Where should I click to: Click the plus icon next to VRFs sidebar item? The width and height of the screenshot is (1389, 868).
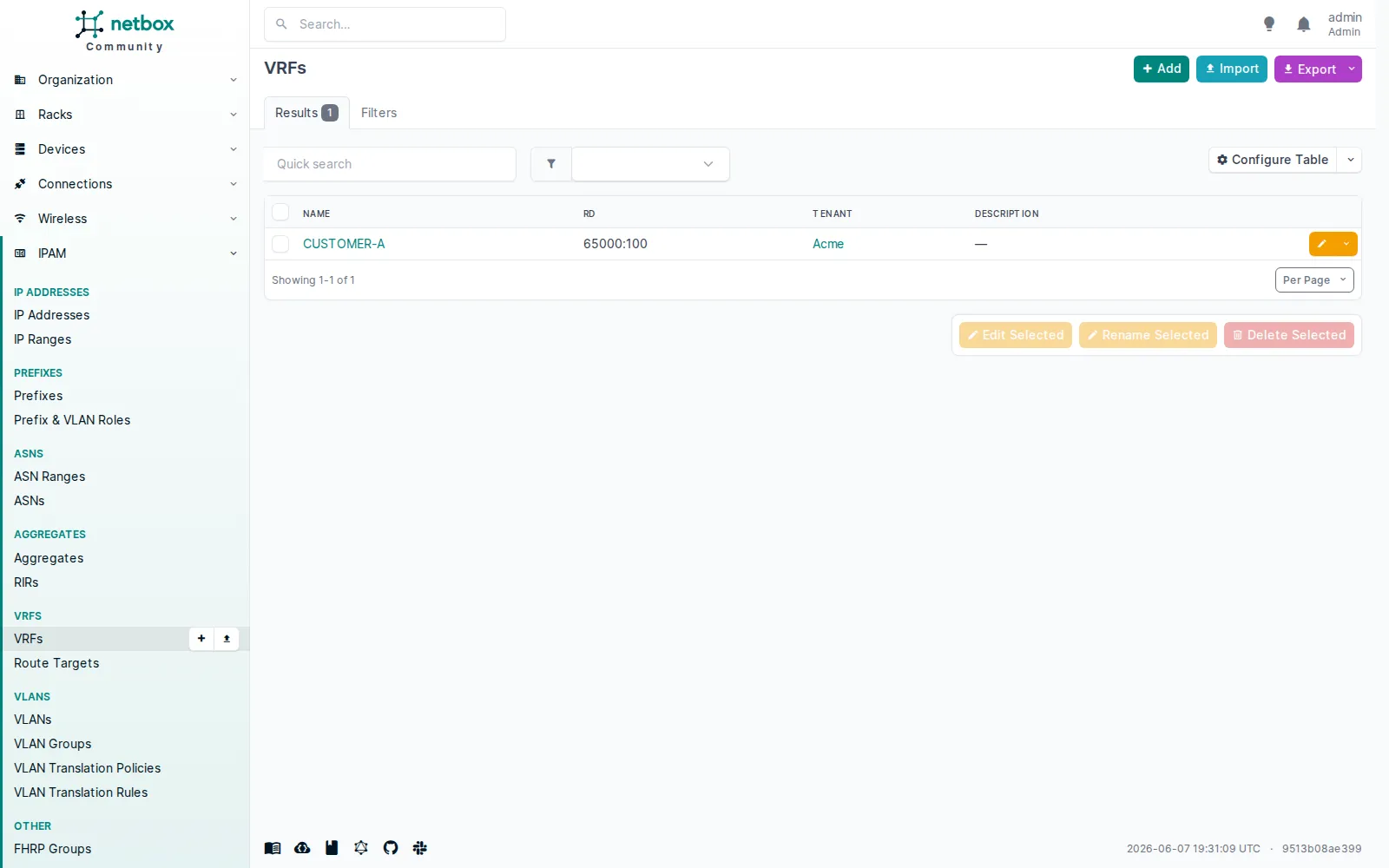click(201, 639)
